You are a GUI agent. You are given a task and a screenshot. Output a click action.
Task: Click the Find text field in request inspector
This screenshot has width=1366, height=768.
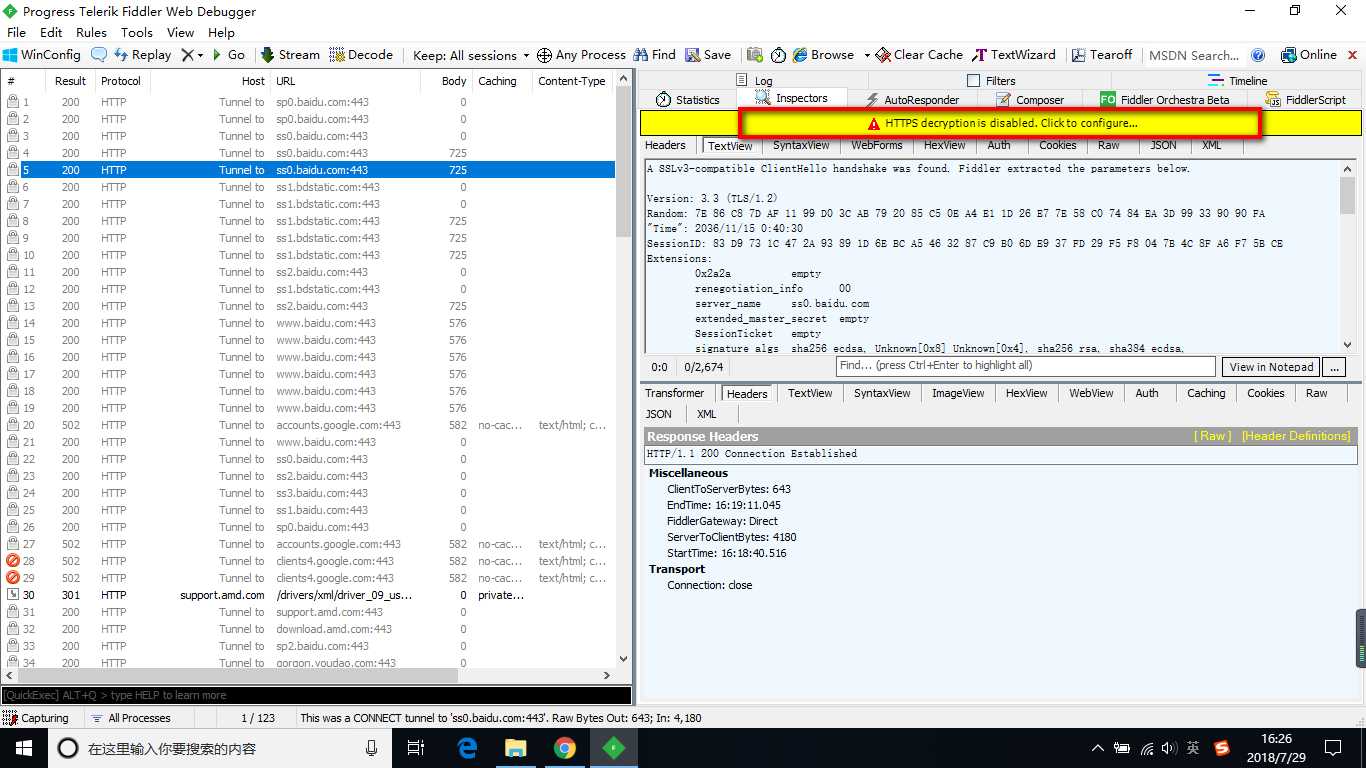[1026, 366]
